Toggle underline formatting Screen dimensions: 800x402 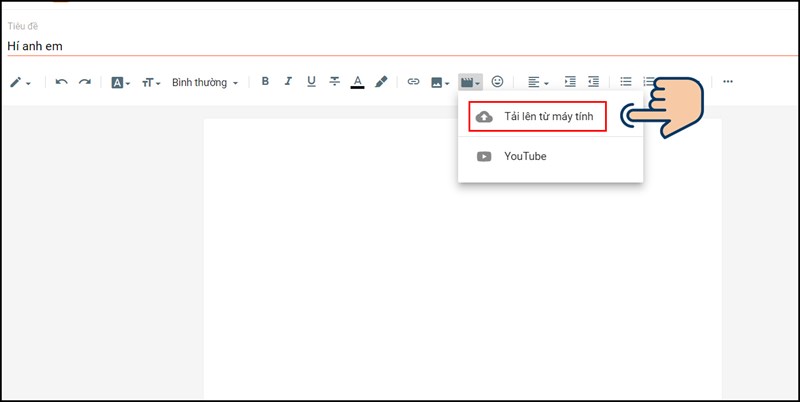[311, 81]
